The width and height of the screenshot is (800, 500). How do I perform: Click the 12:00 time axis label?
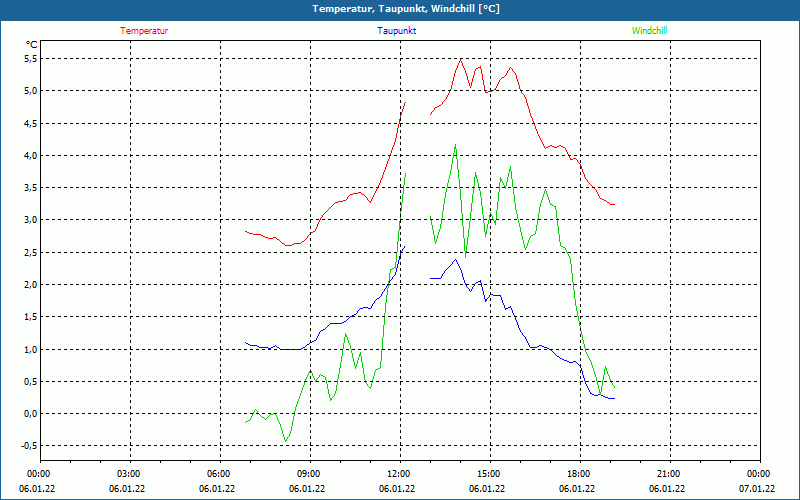[x=398, y=474]
